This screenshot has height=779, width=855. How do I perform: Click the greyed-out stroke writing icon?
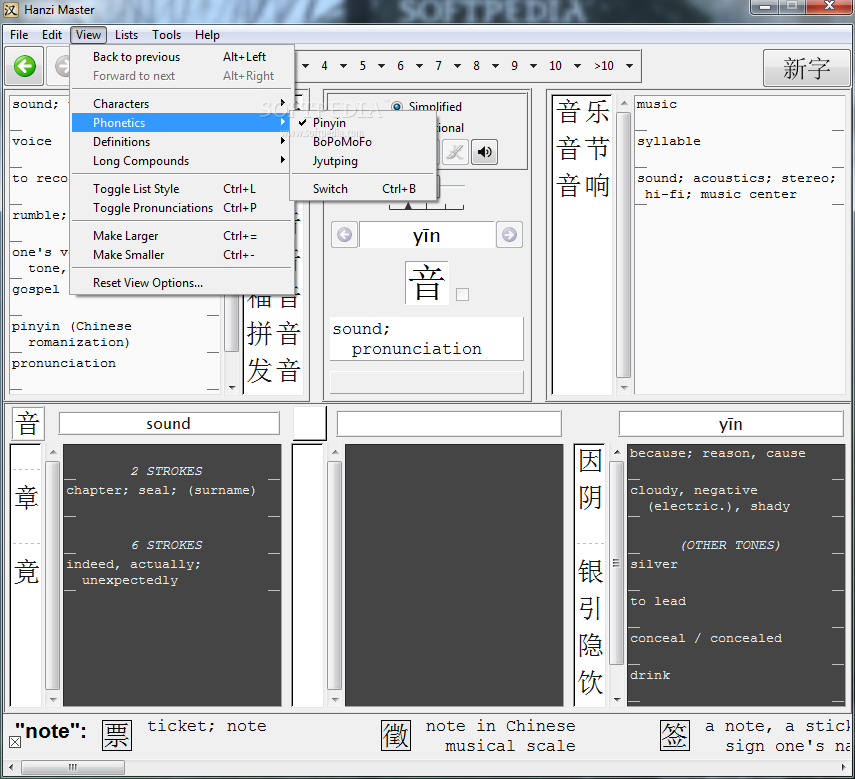[x=455, y=152]
